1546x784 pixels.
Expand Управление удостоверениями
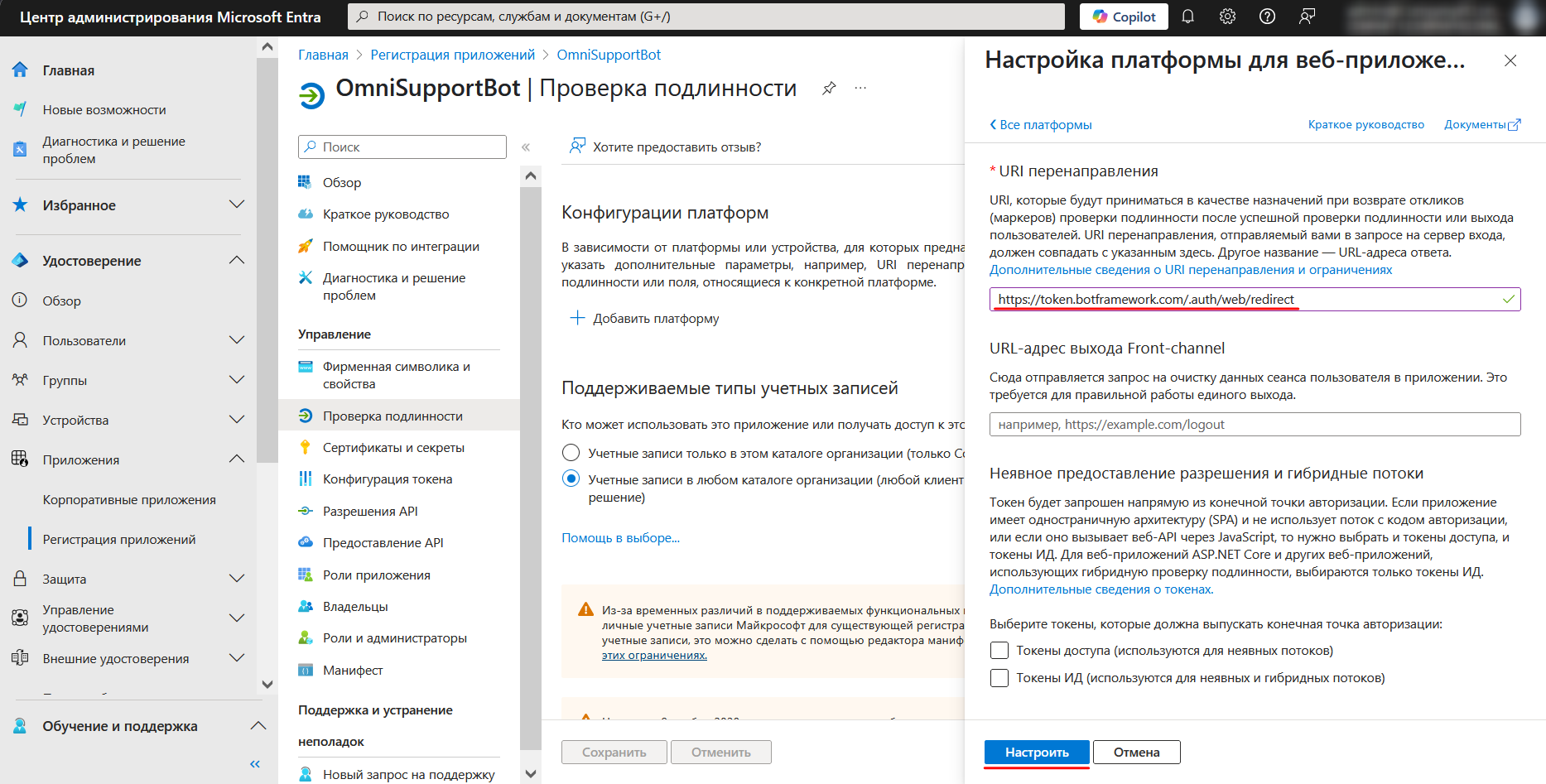coord(237,618)
